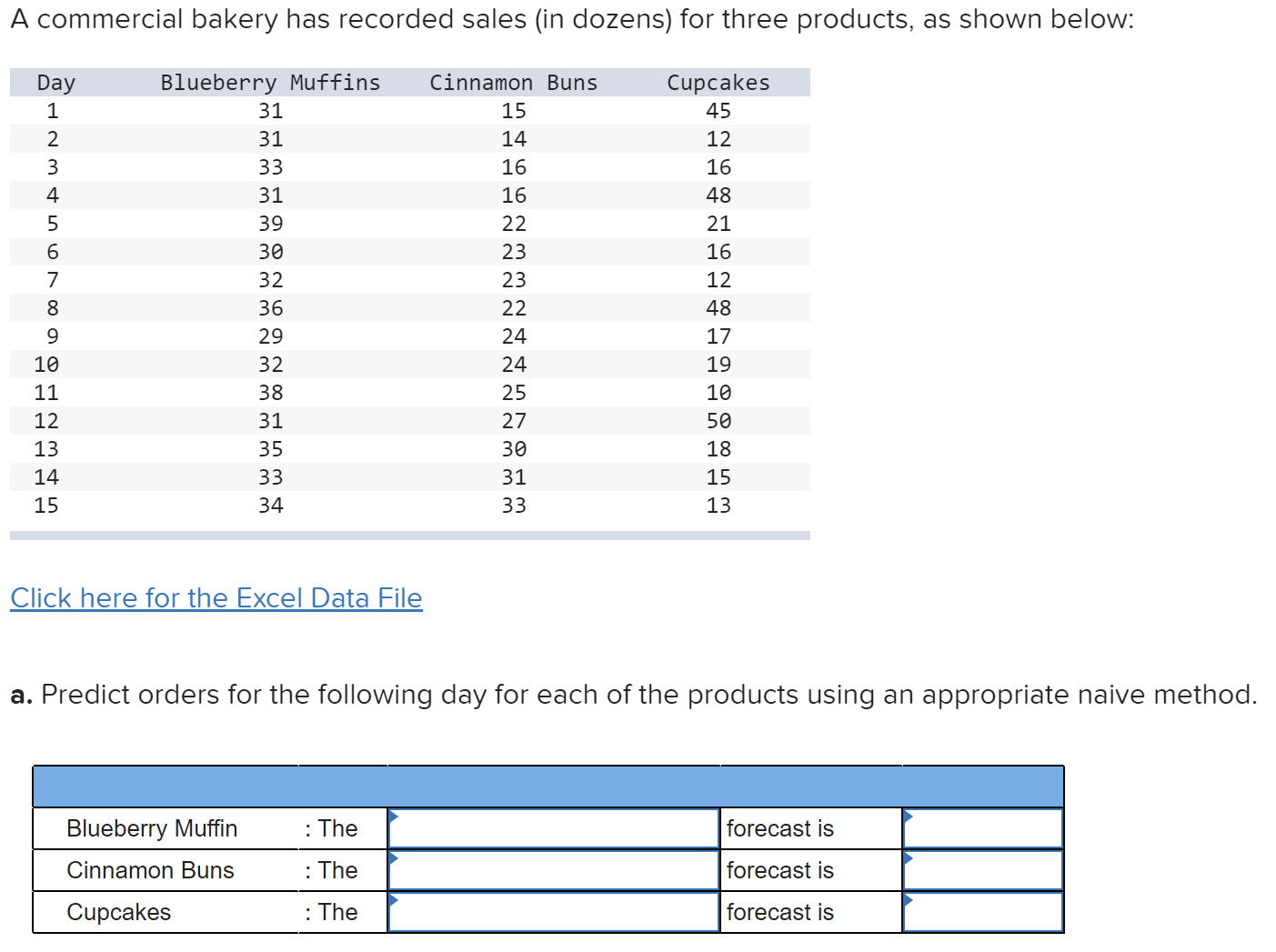
Task: Select the Cinnamon Buns column header
Action: (513, 82)
